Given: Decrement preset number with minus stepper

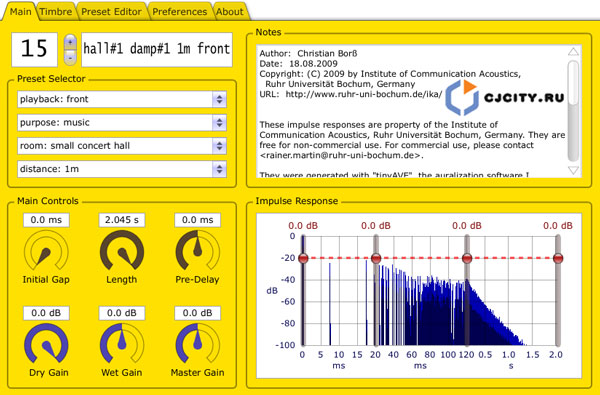Looking at the screenshot, I should pyautogui.click(x=70, y=58).
